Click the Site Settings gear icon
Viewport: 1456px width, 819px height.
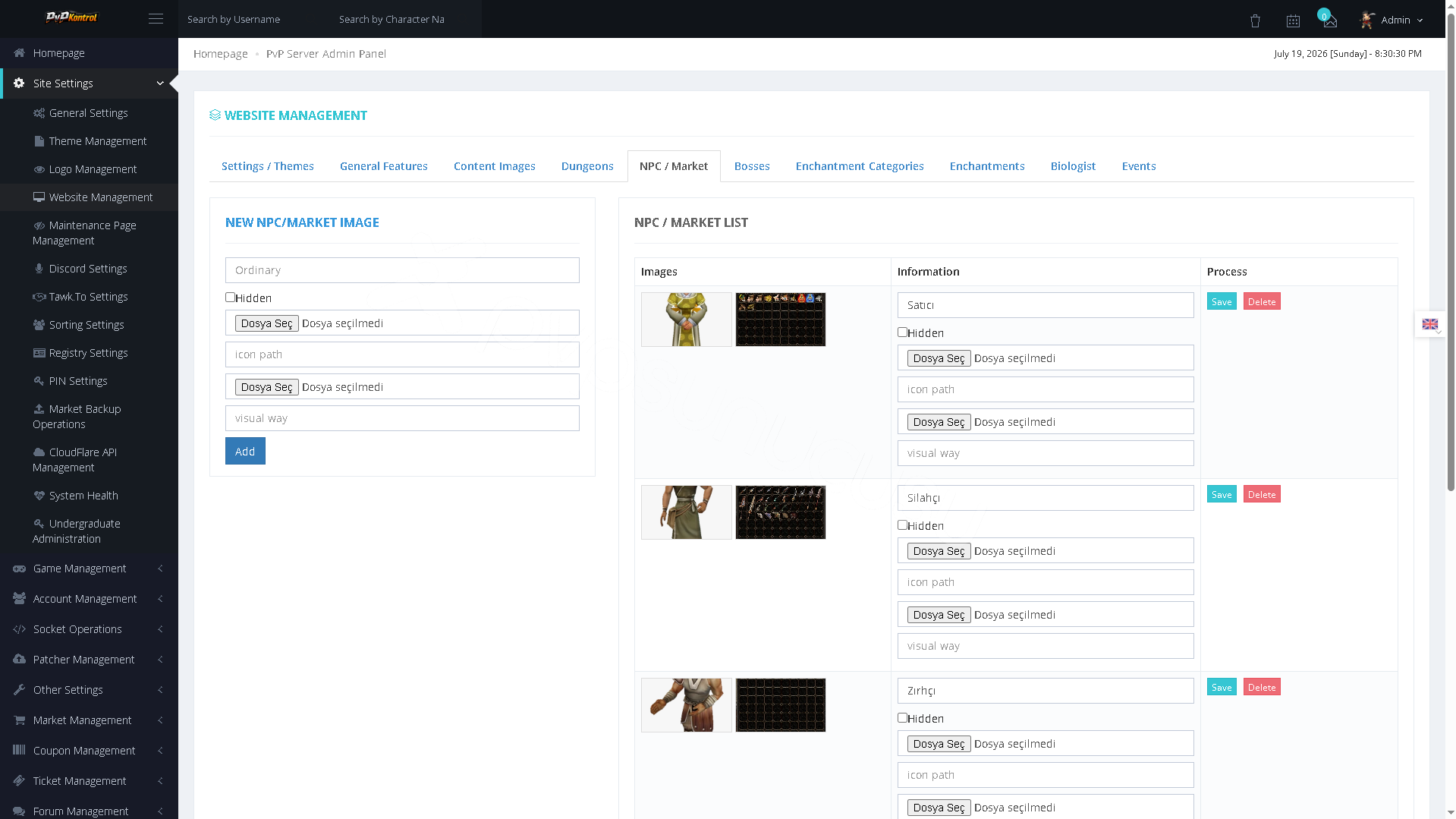click(19, 83)
